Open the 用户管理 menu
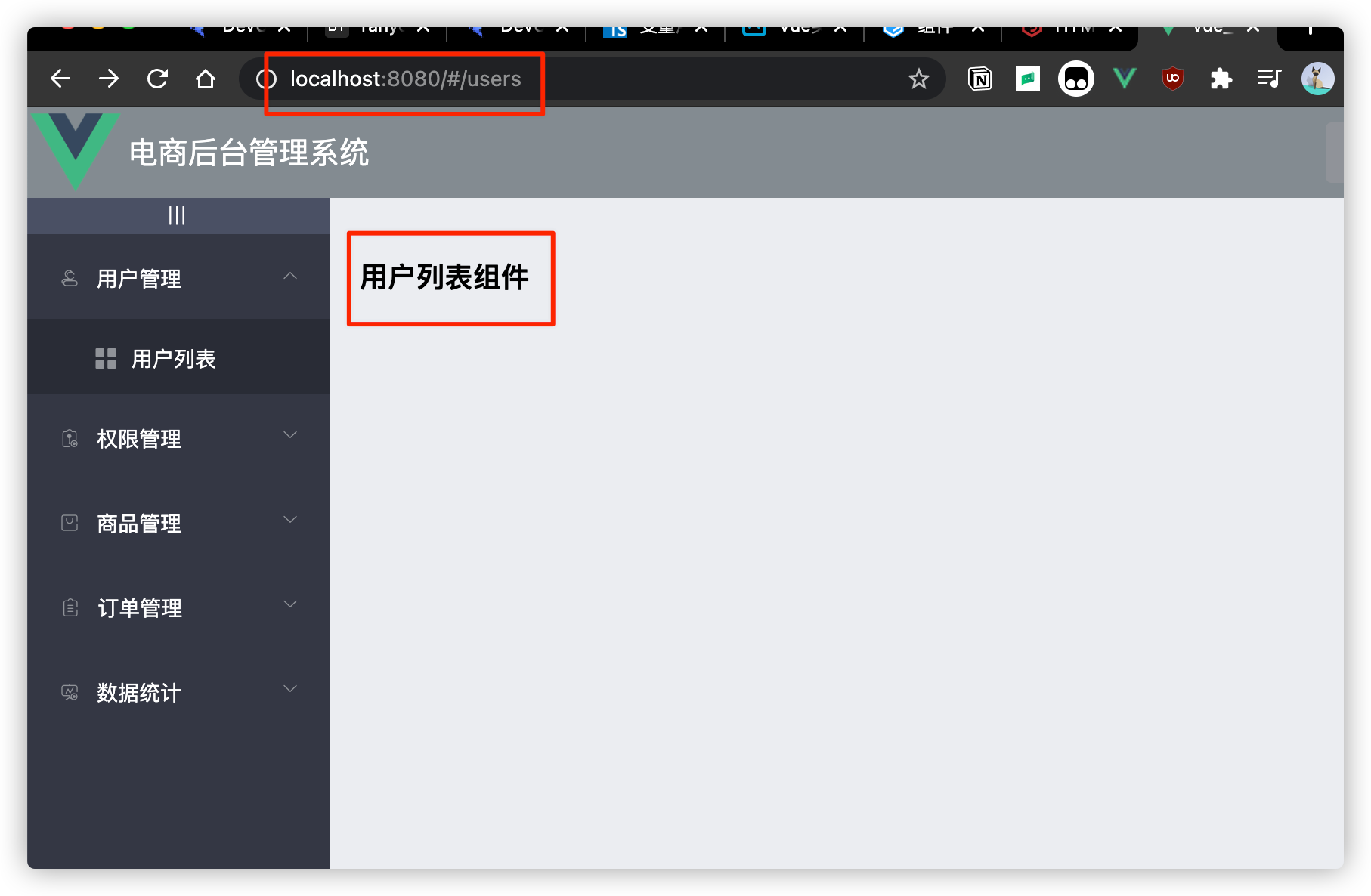 178,278
